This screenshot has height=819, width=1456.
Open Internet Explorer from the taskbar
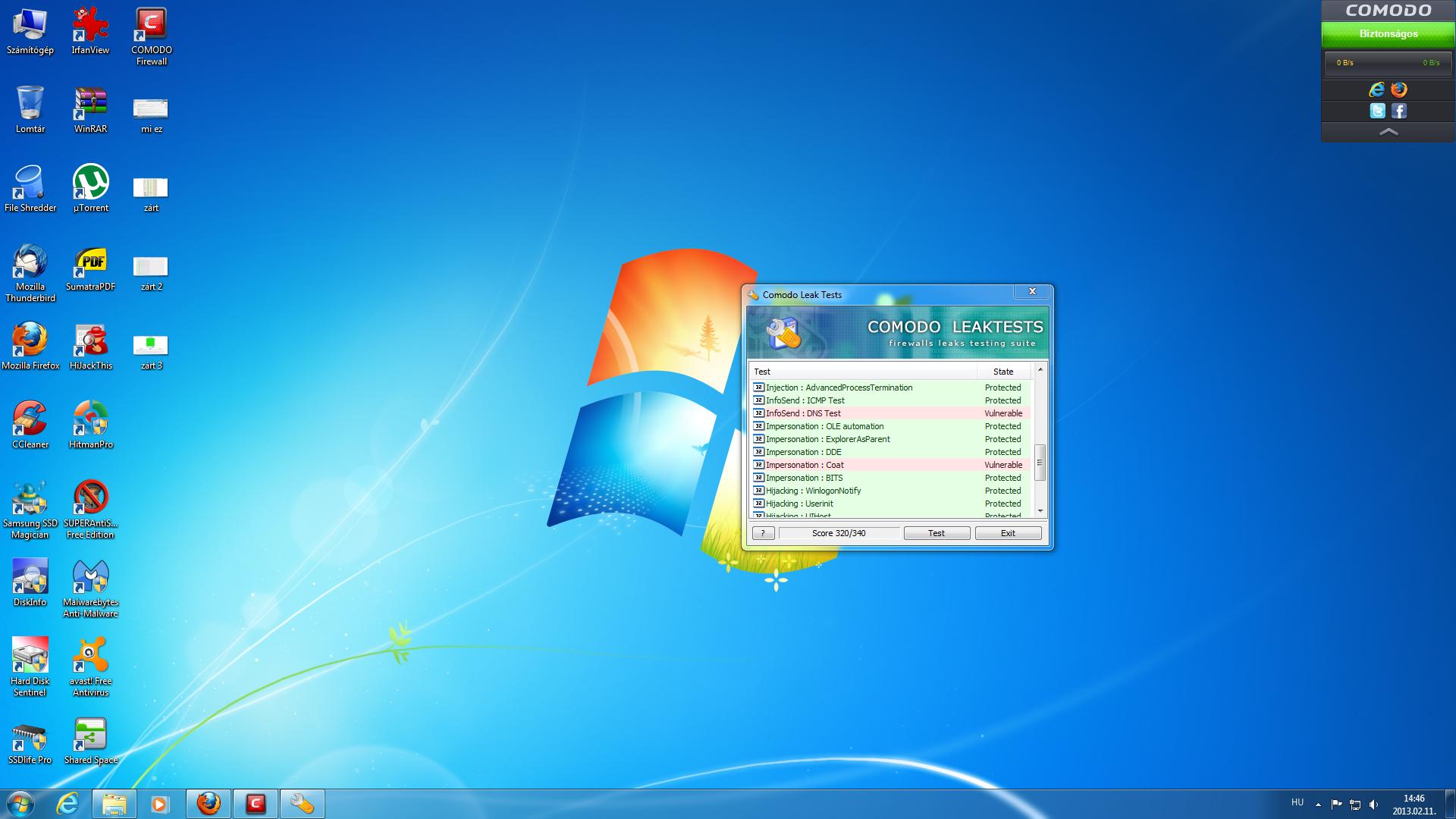coord(68,804)
